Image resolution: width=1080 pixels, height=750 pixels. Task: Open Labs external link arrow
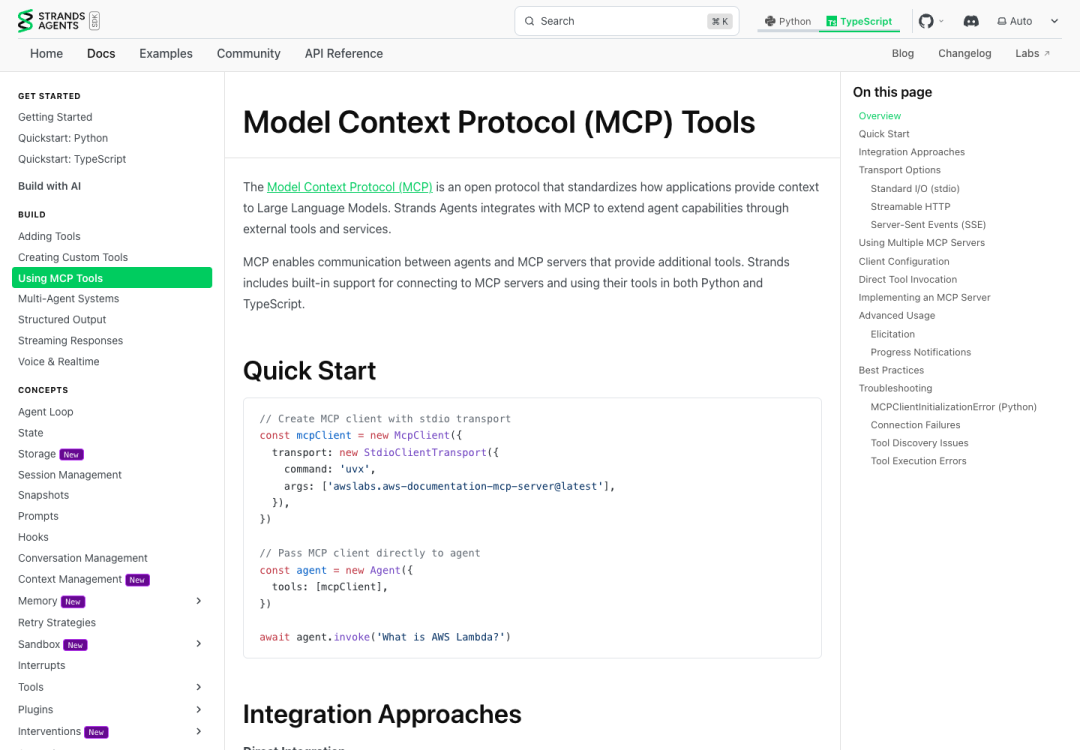click(1047, 54)
